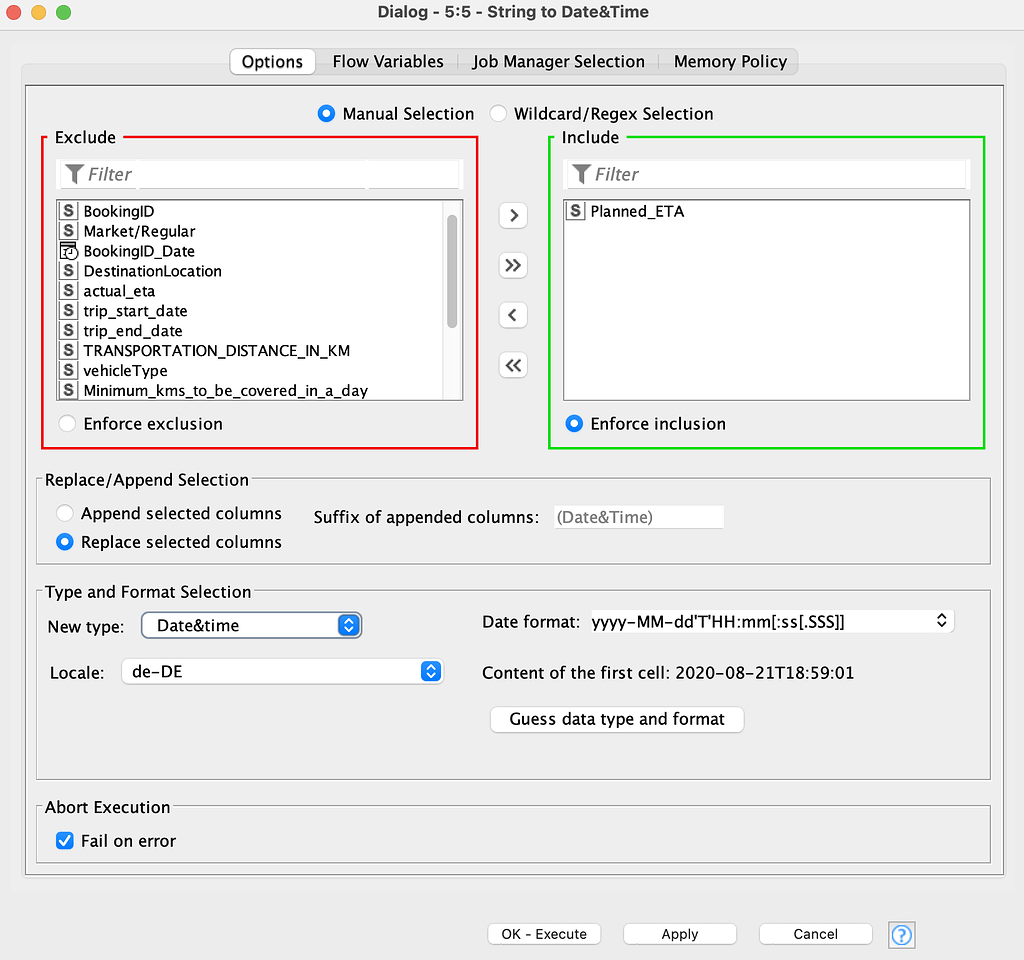Click the calendar icon next to BookingID_Date
This screenshot has height=960, width=1024.
pos(67,251)
